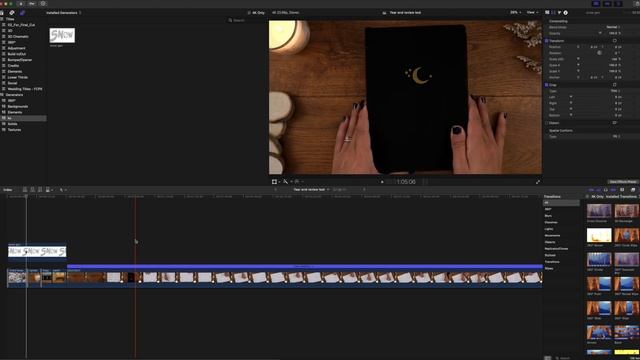Toggle the Transform checkbox
This screenshot has height=360, width=640.
click(547, 41)
